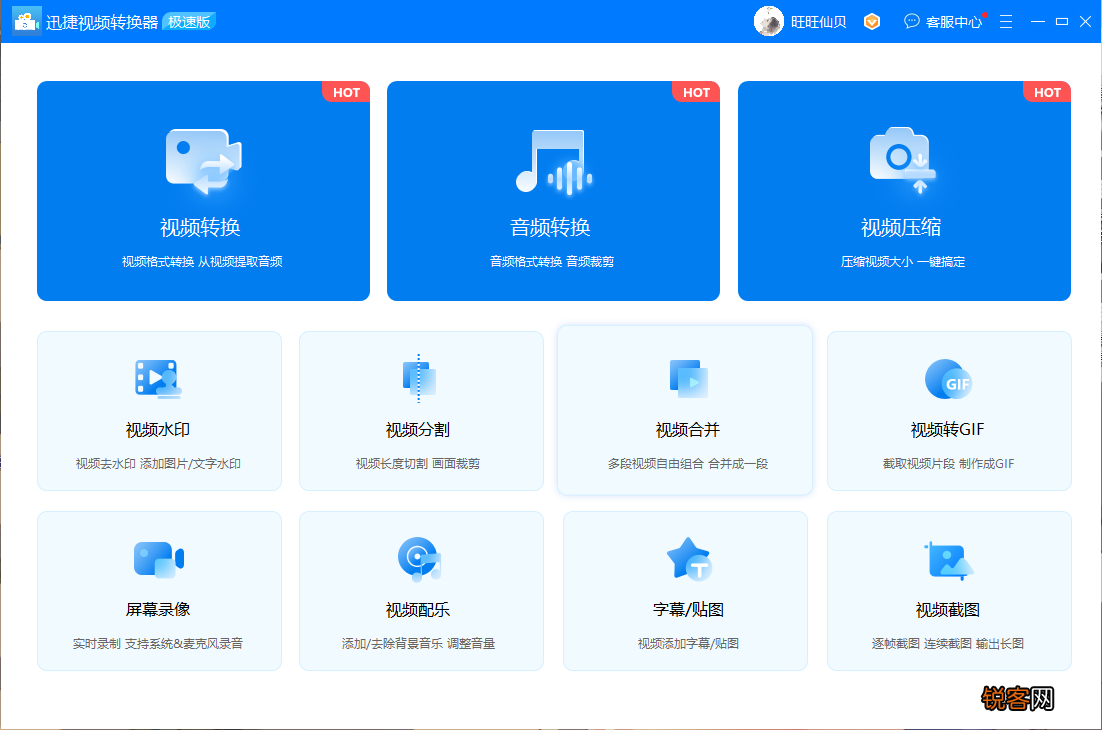
Task: Click the 客服中心 chat bubble icon
Action: pyautogui.click(x=912, y=21)
